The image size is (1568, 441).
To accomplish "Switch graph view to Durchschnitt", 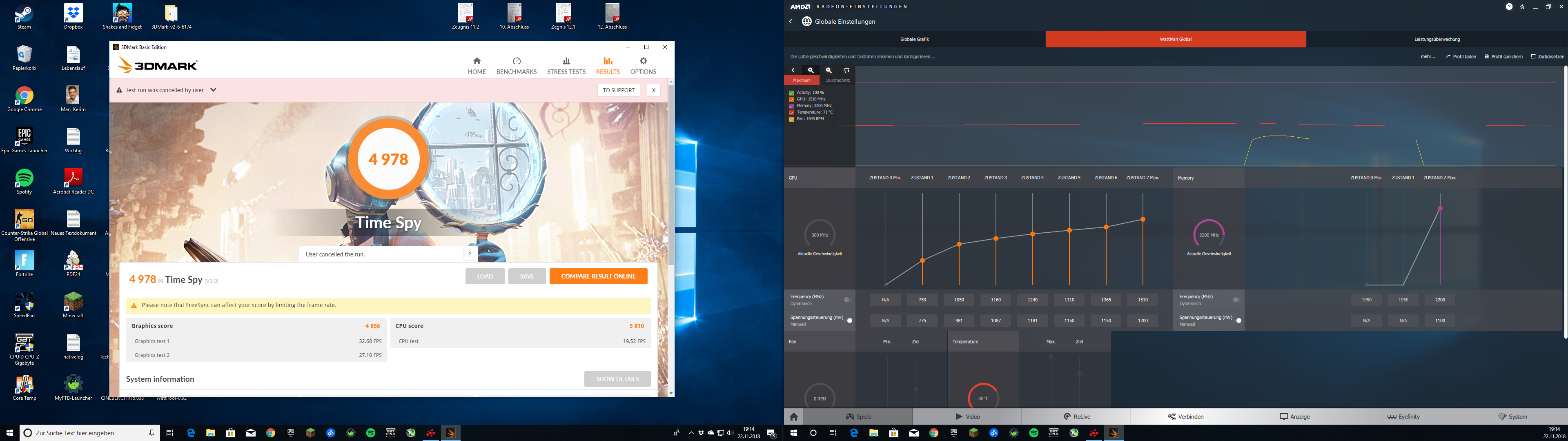I will (837, 80).
